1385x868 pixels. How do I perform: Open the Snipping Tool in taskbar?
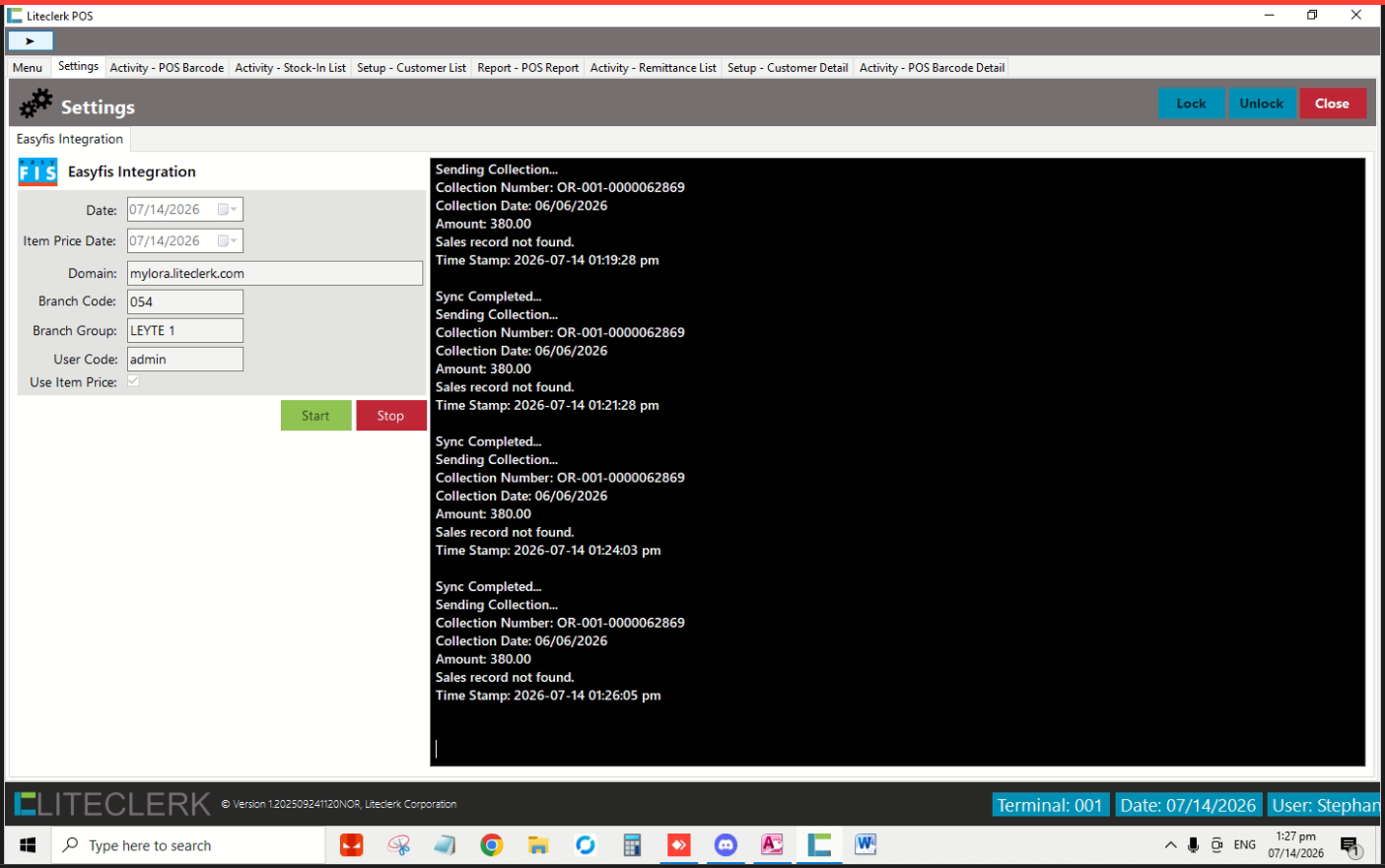tap(398, 845)
